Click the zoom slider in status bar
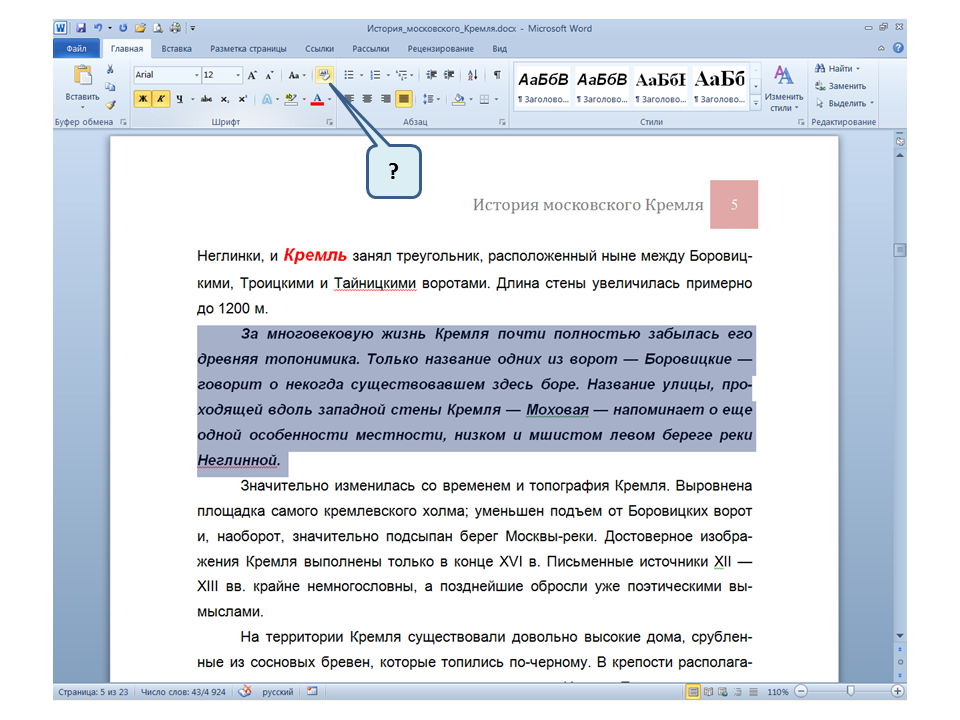Viewport: 960px width, 720px height. point(850,691)
